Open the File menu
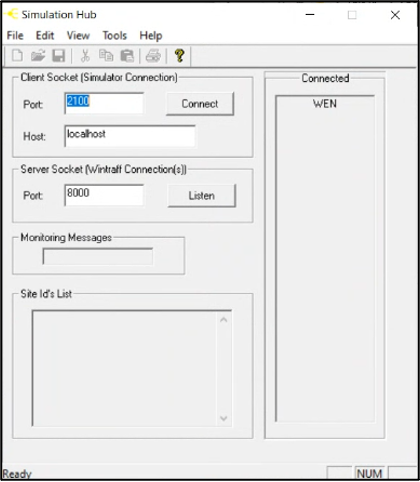This screenshot has width=420, height=482. [x=15, y=35]
